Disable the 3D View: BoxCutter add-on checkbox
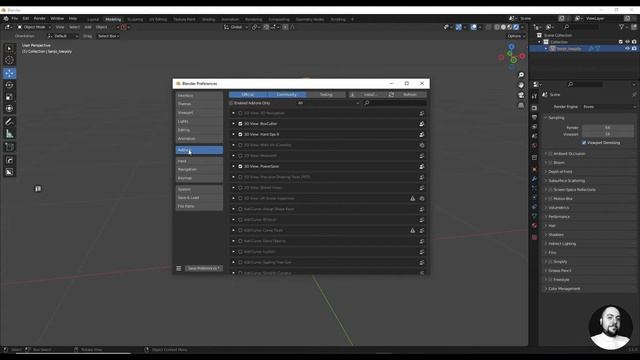The image size is (640, 360). (x=240, y=124)
